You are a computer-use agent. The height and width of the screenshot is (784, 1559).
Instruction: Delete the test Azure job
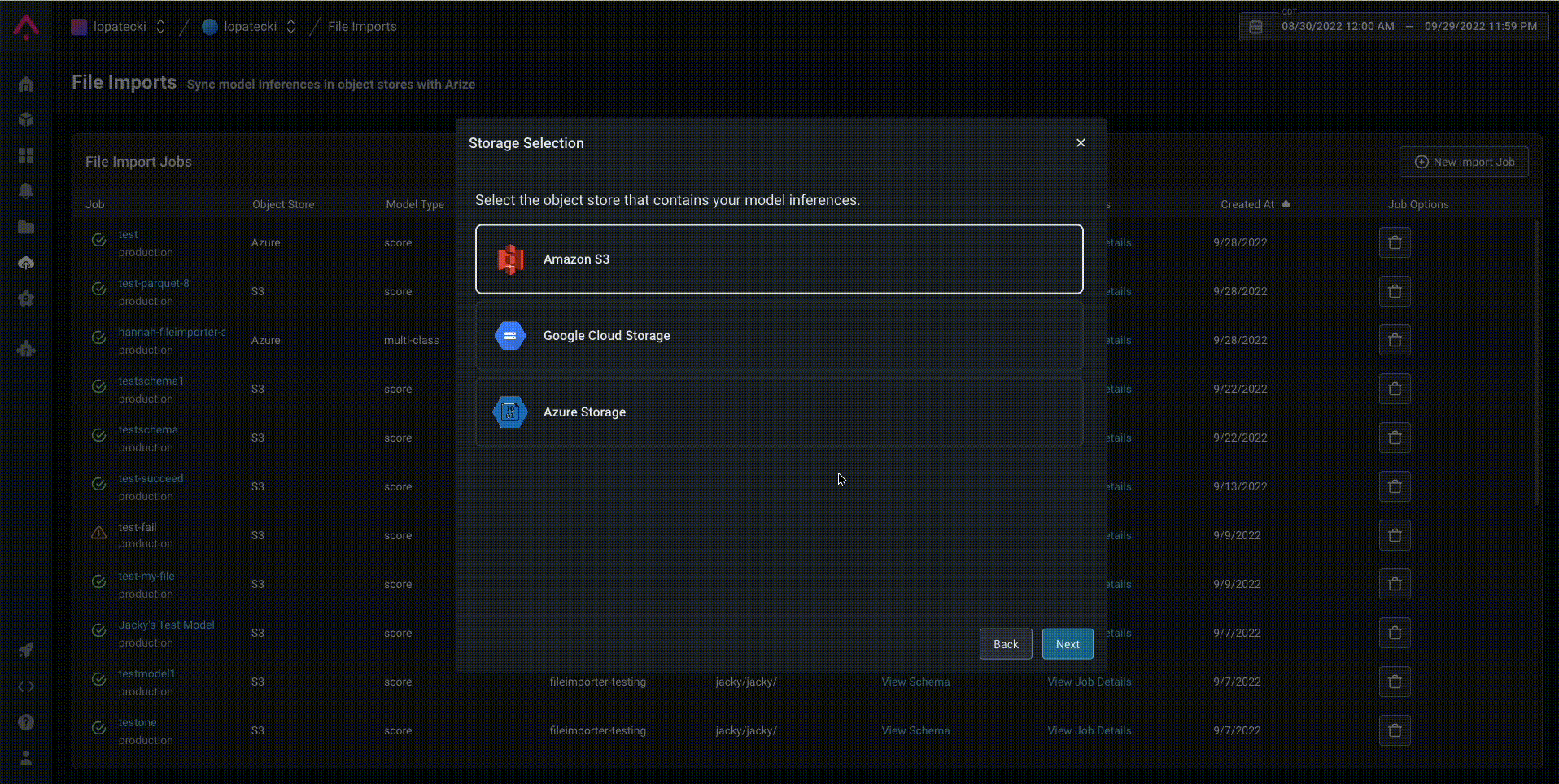point(1395,242)
